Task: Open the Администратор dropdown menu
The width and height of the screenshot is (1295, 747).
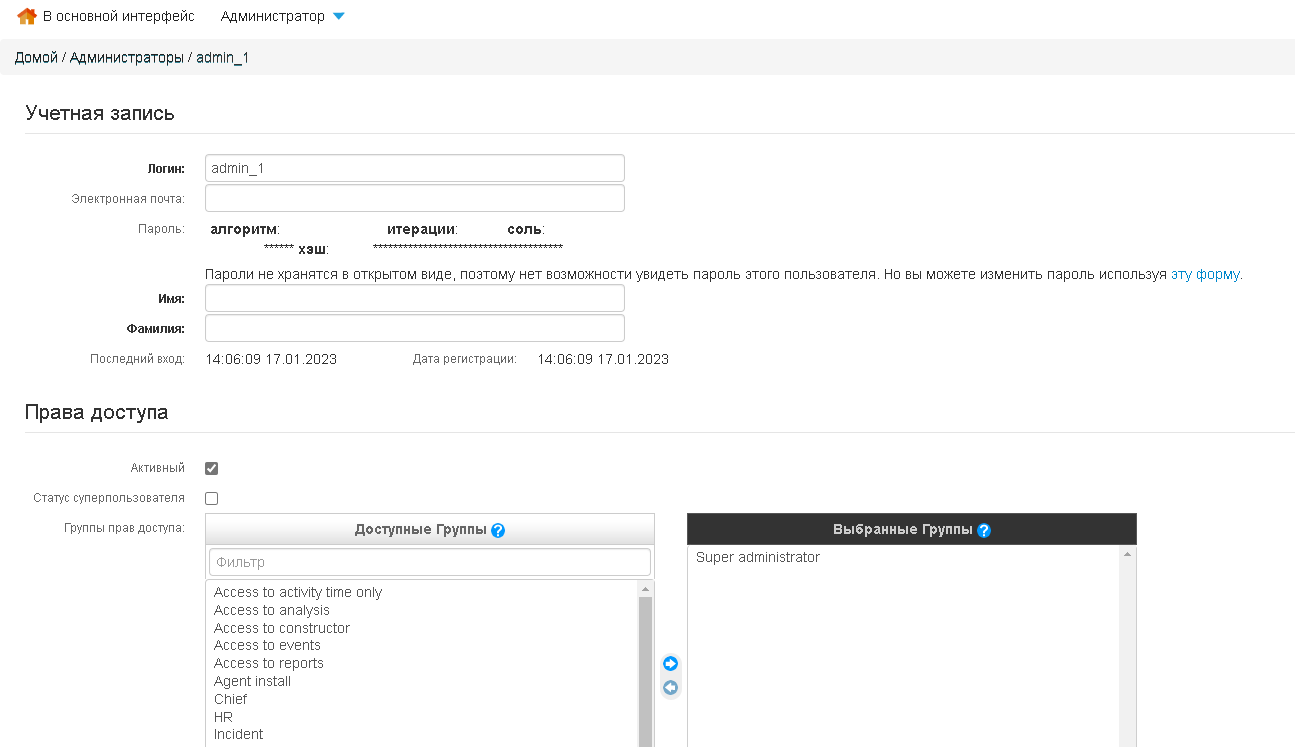Action: point(273,17)
